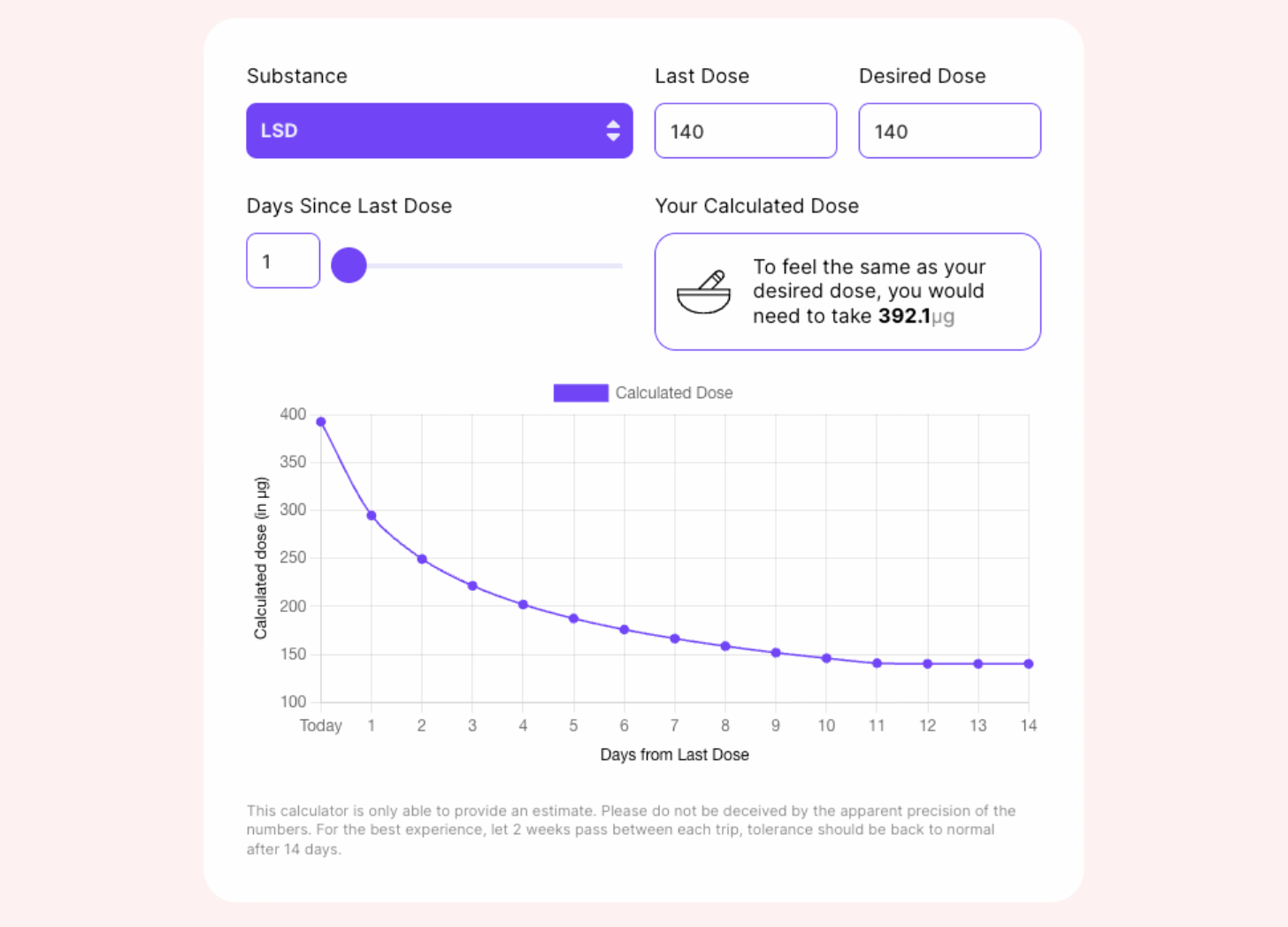This screenshot has height=927, width=1288.
Task: Select the Your Calculated Dose result card
Action: (x=847, y=291)
